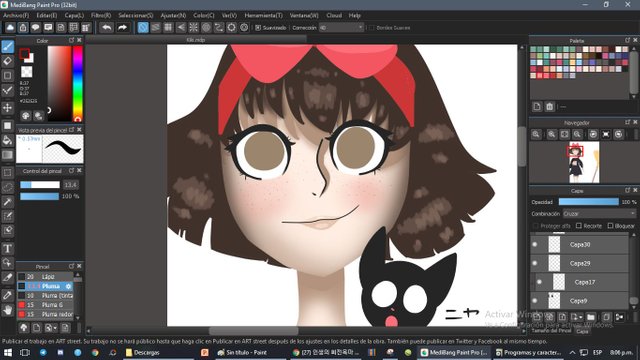The height and width of the screenshot is (360, 640).
Task: Open the Corrección dropdown
Action: [341, 28]
